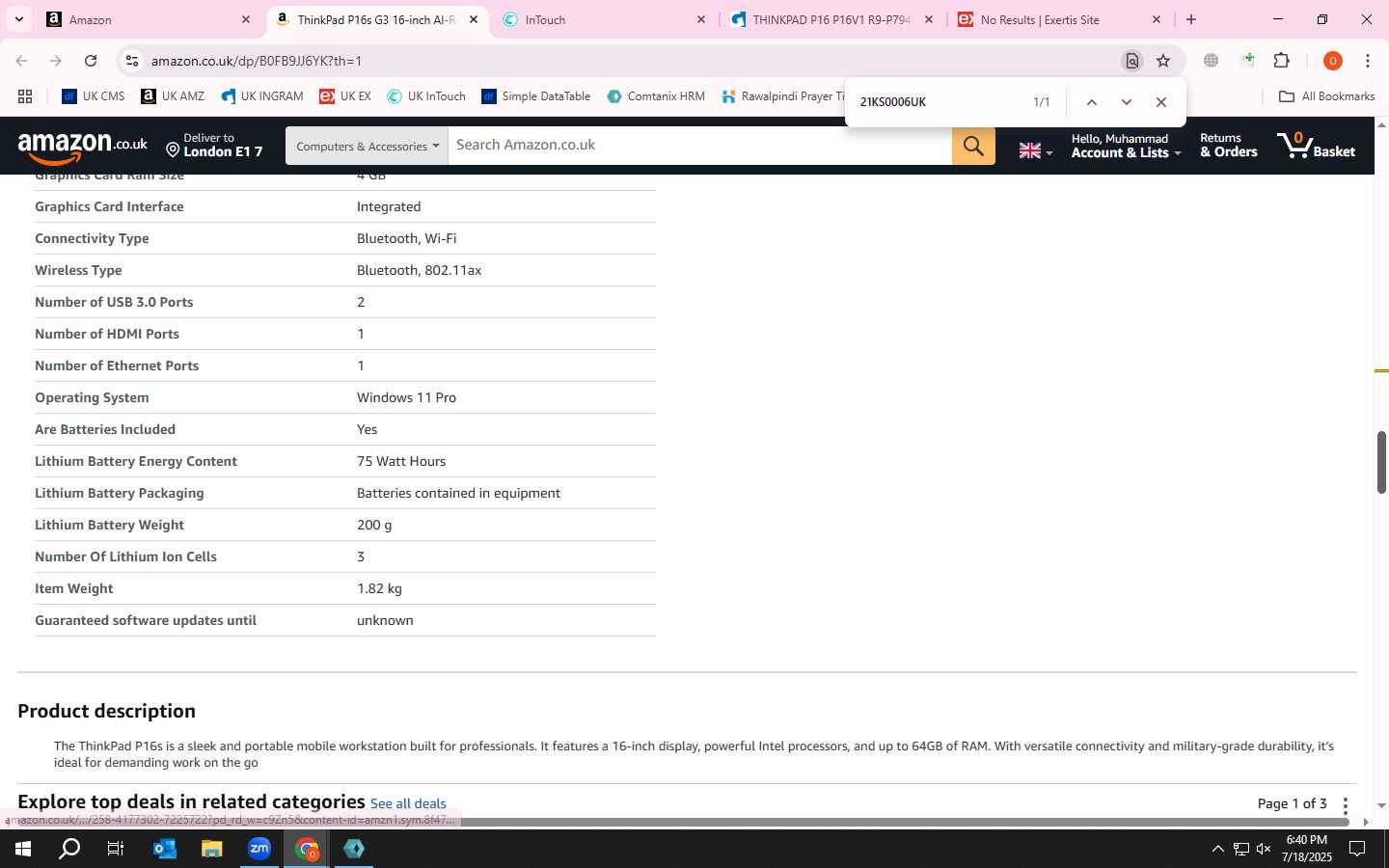Screen dimensions: 1389x868
Task: Click the Amazon.co.uk logo
Action: [82, 147]
